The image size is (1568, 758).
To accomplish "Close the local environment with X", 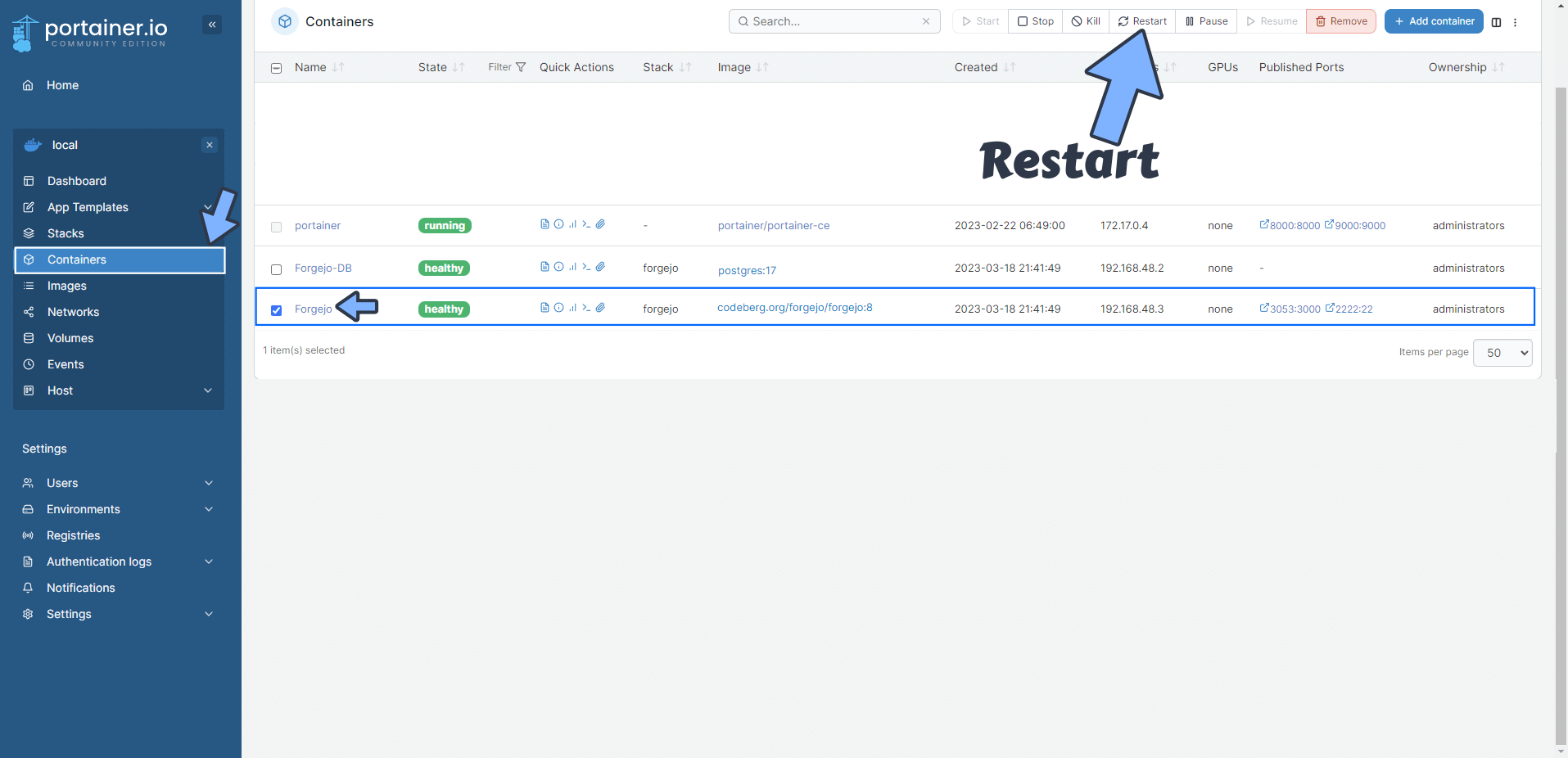I will click(210, 145).
